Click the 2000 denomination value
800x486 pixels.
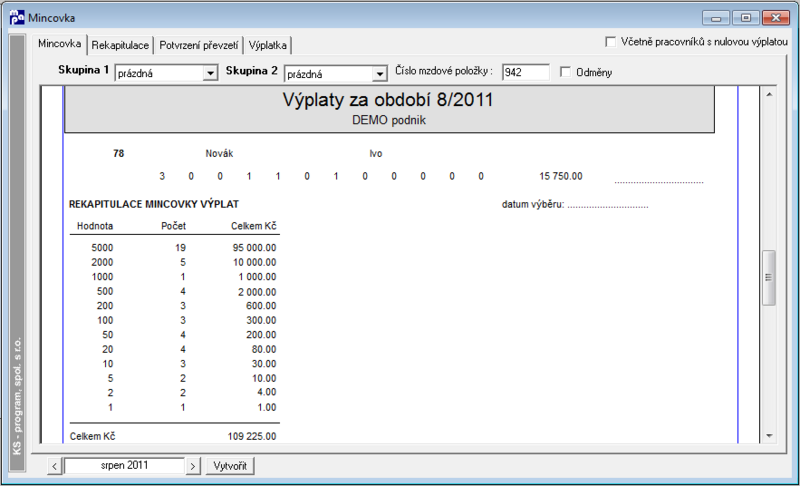[x=102, y=262]
